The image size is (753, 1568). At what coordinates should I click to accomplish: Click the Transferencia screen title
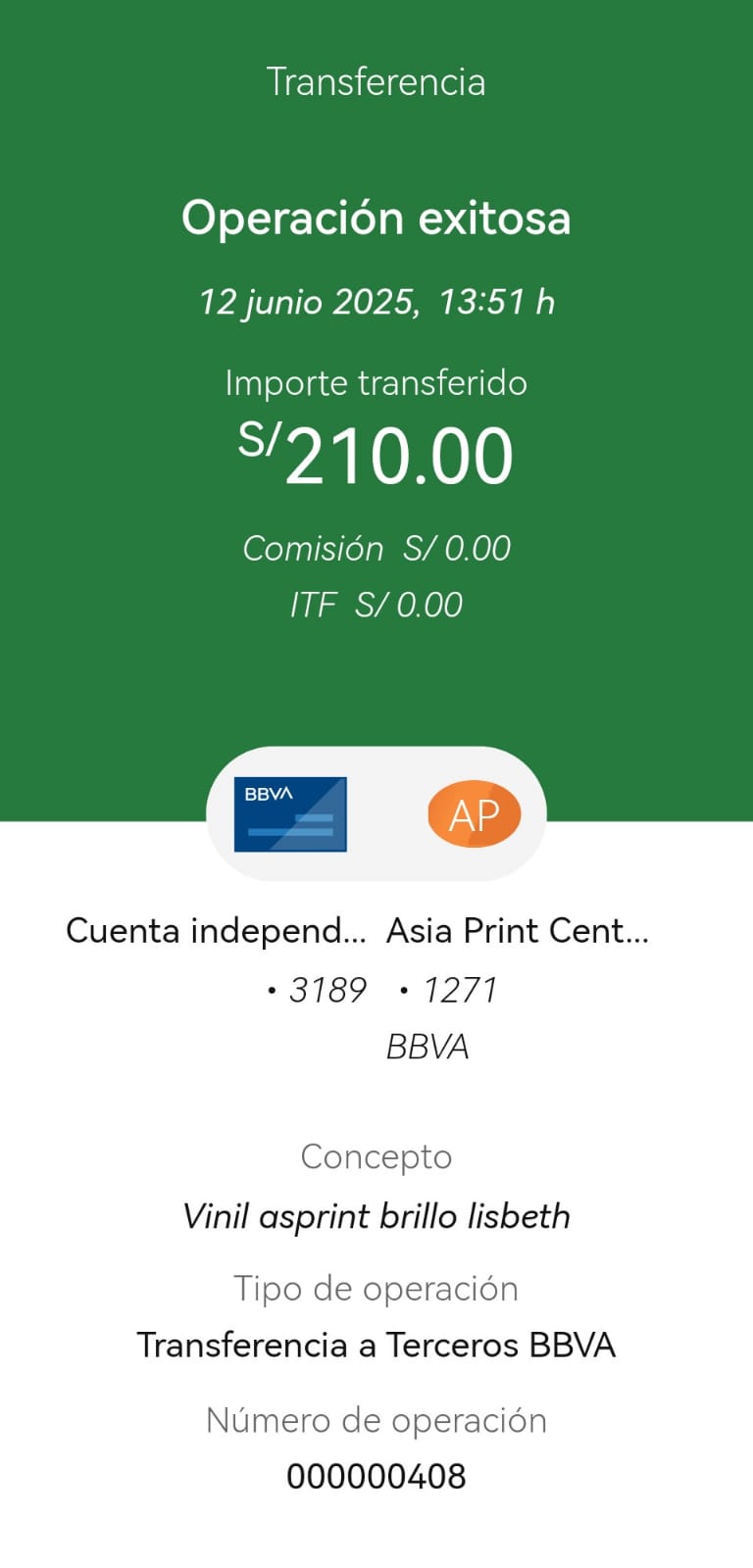click(376, 82)
